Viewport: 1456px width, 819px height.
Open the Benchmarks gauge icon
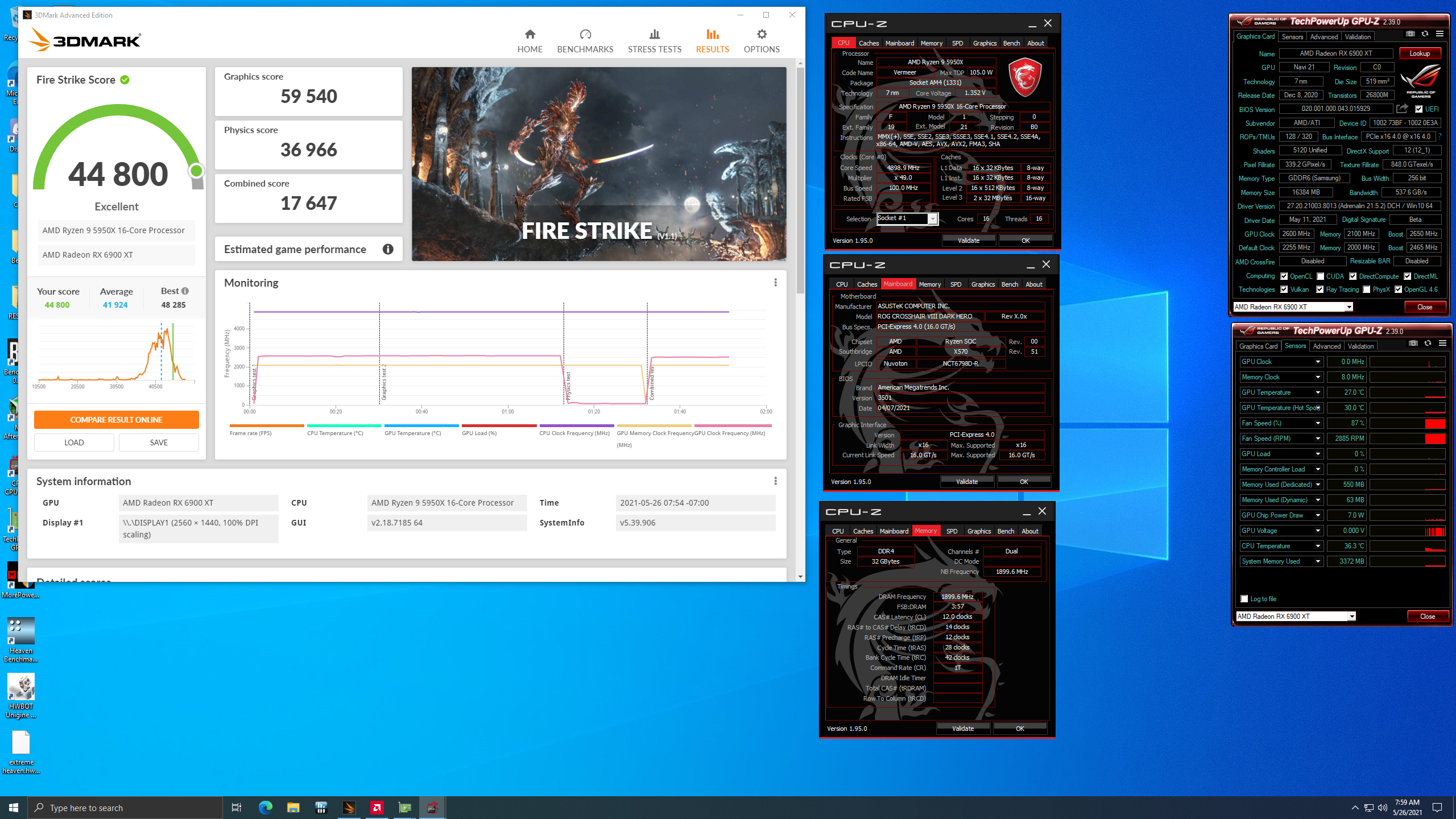[585, 34]
